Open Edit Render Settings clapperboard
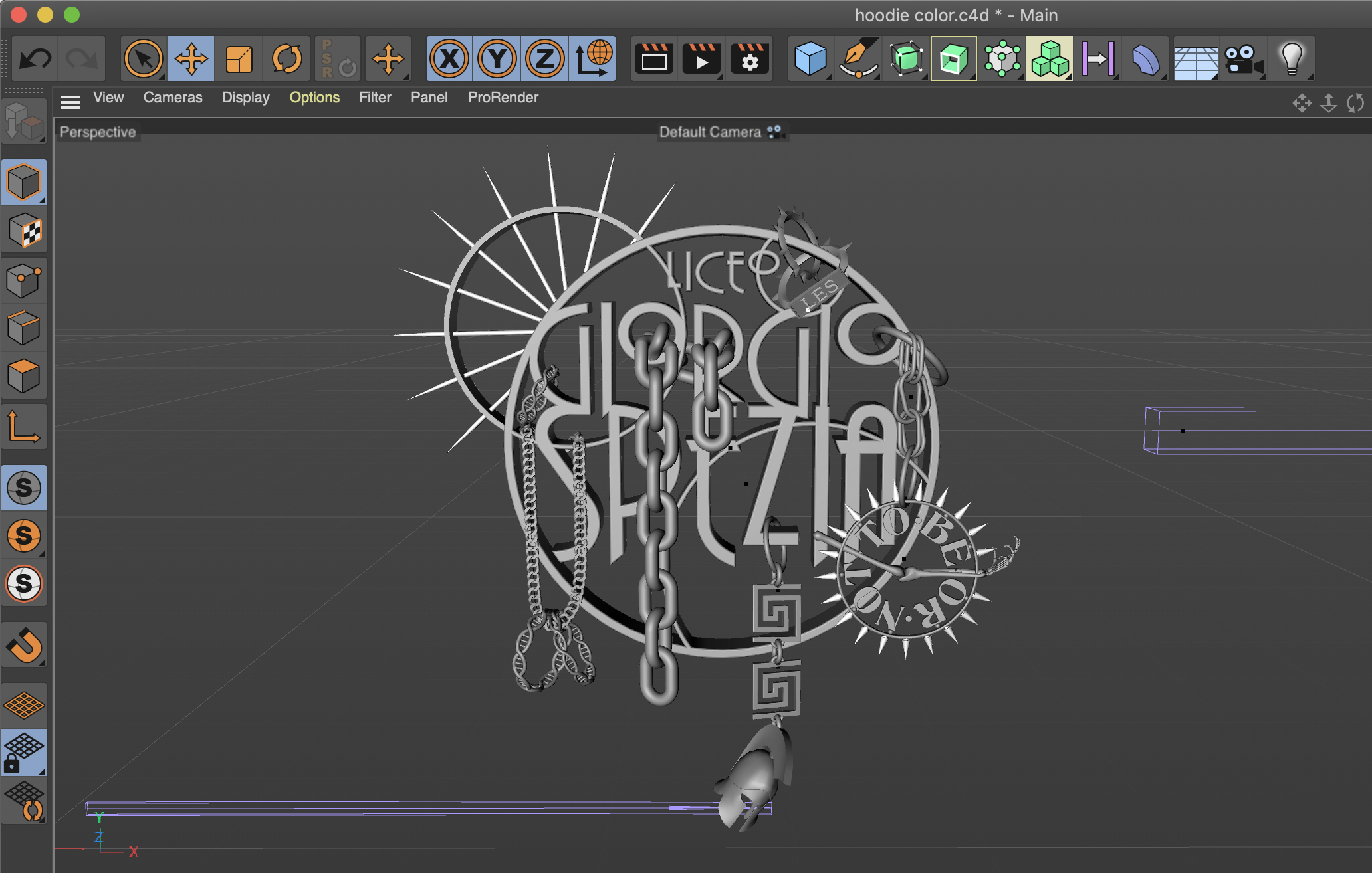 coord(750,59)
